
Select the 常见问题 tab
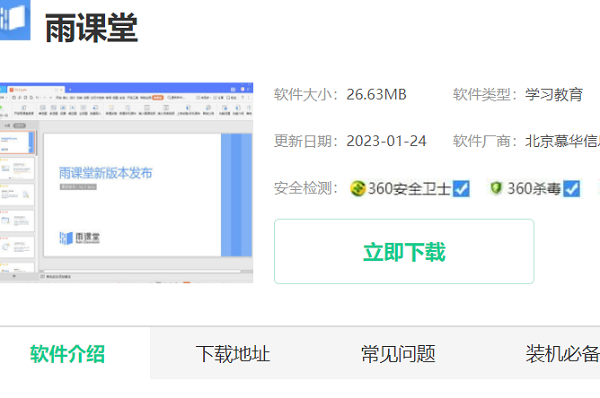[x=398, y=353]
